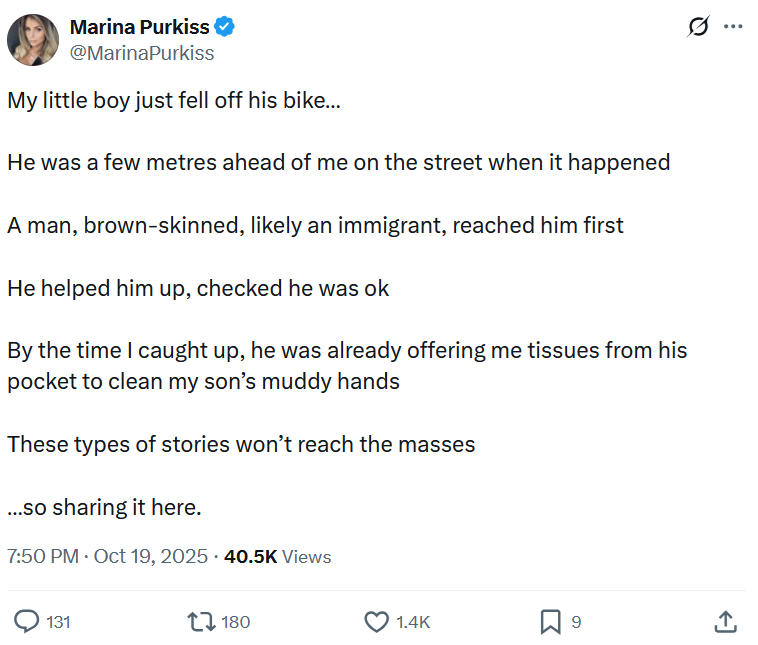Open Marina Purkiss profile picture

coord(33,40)
